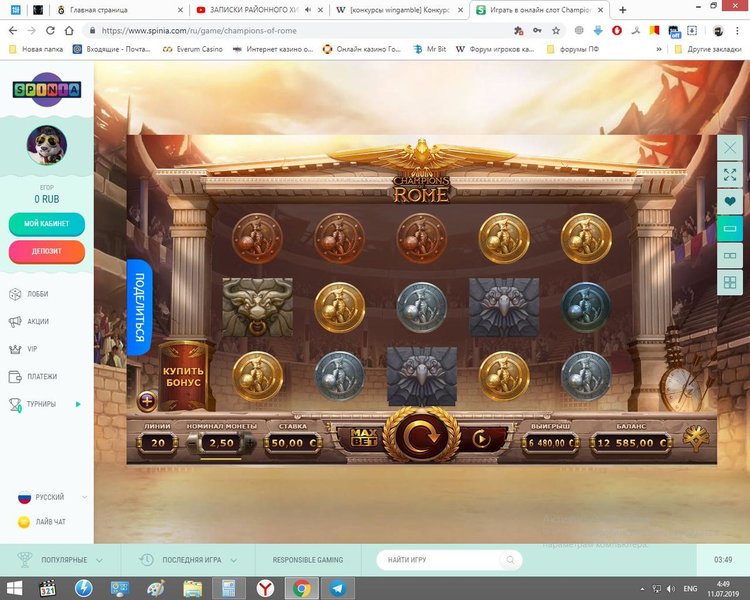Click the purple plus button beside bonus
Viewport: 750px width, 600px height.
tap(147, 401)
